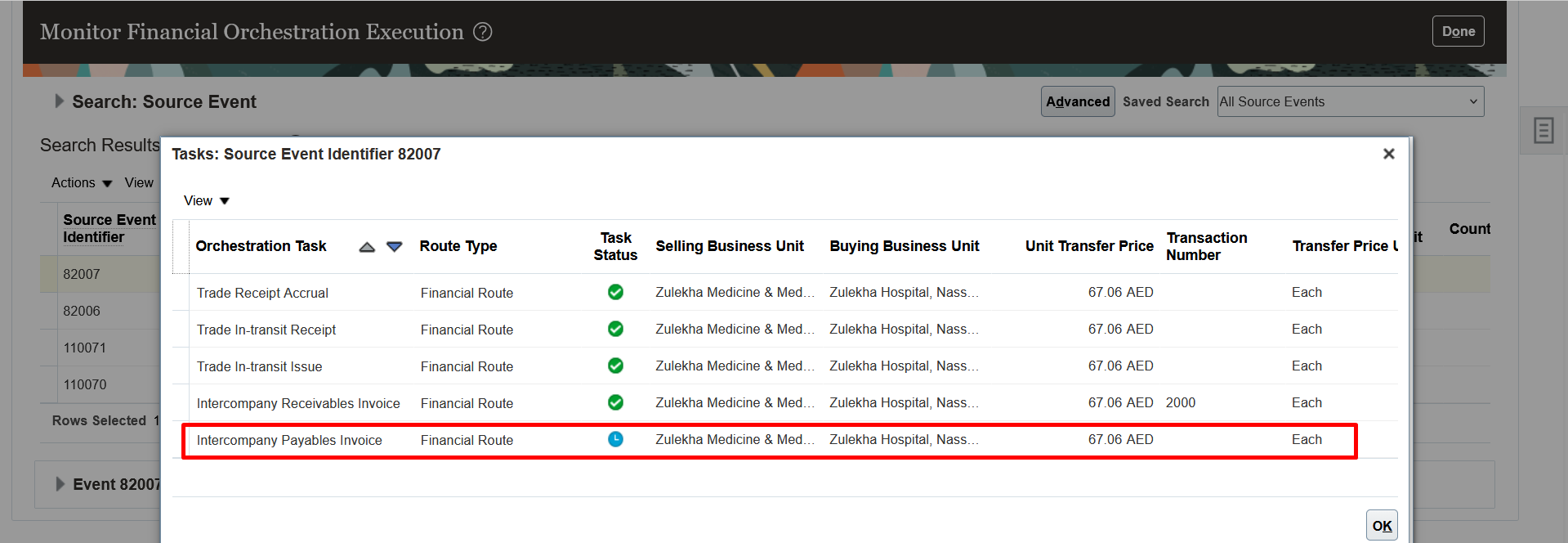1568x543 pixels.
Task: Click the Transaction Number column header
Action: (x=1207, y=246)
